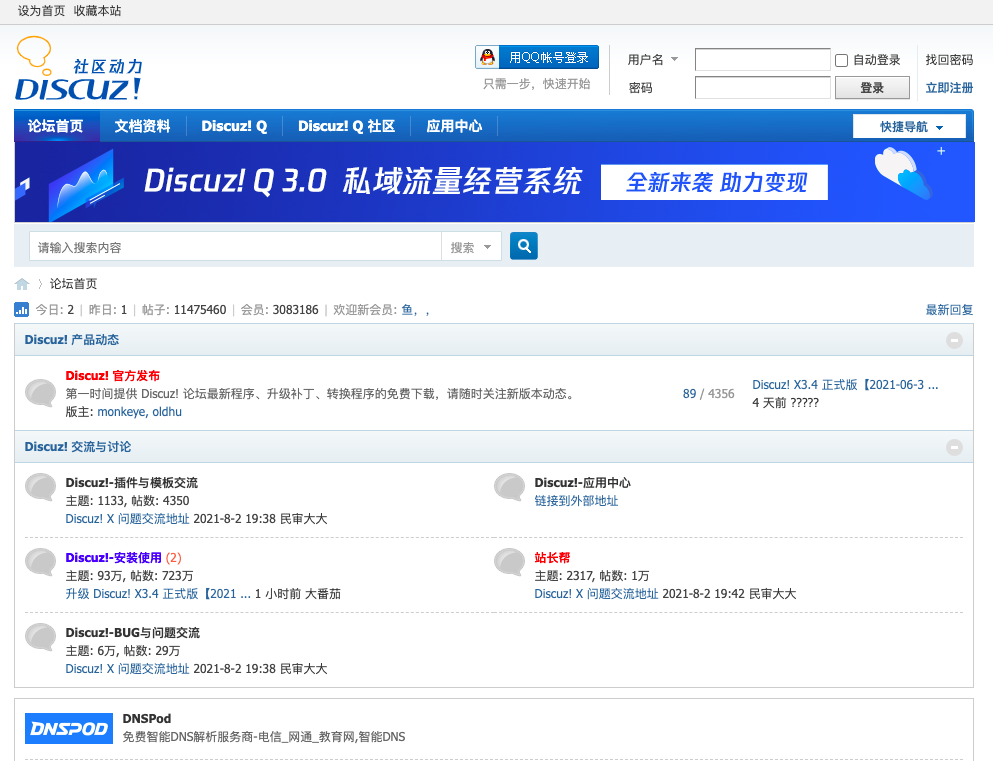
Task: Open the 用户名 login type dropdown
Action: pyautogui.click(x=653, y=60)
